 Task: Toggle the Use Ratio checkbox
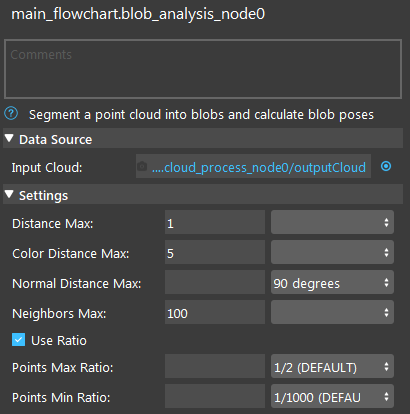[x=18, y=340]
